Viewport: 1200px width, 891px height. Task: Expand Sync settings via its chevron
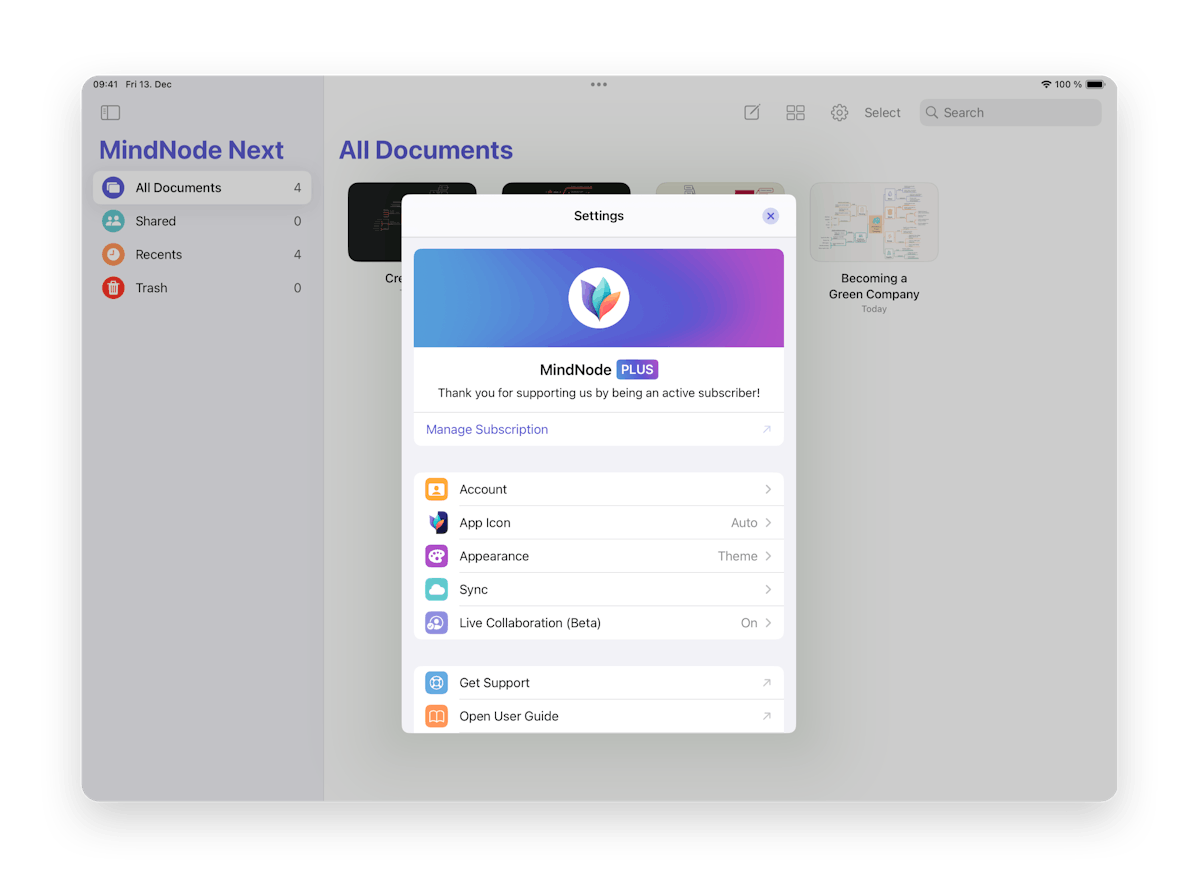coord(768,589)
